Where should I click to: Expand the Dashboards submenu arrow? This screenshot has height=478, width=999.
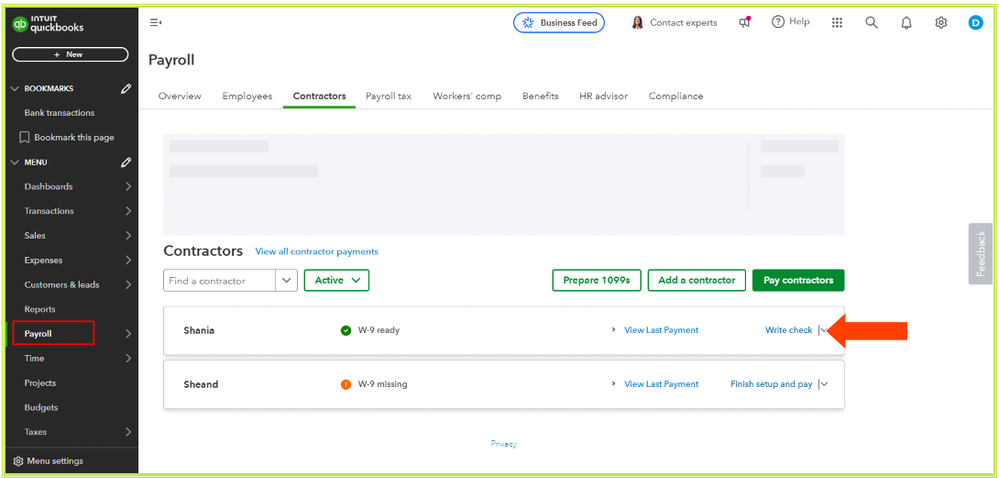[128, 187]
